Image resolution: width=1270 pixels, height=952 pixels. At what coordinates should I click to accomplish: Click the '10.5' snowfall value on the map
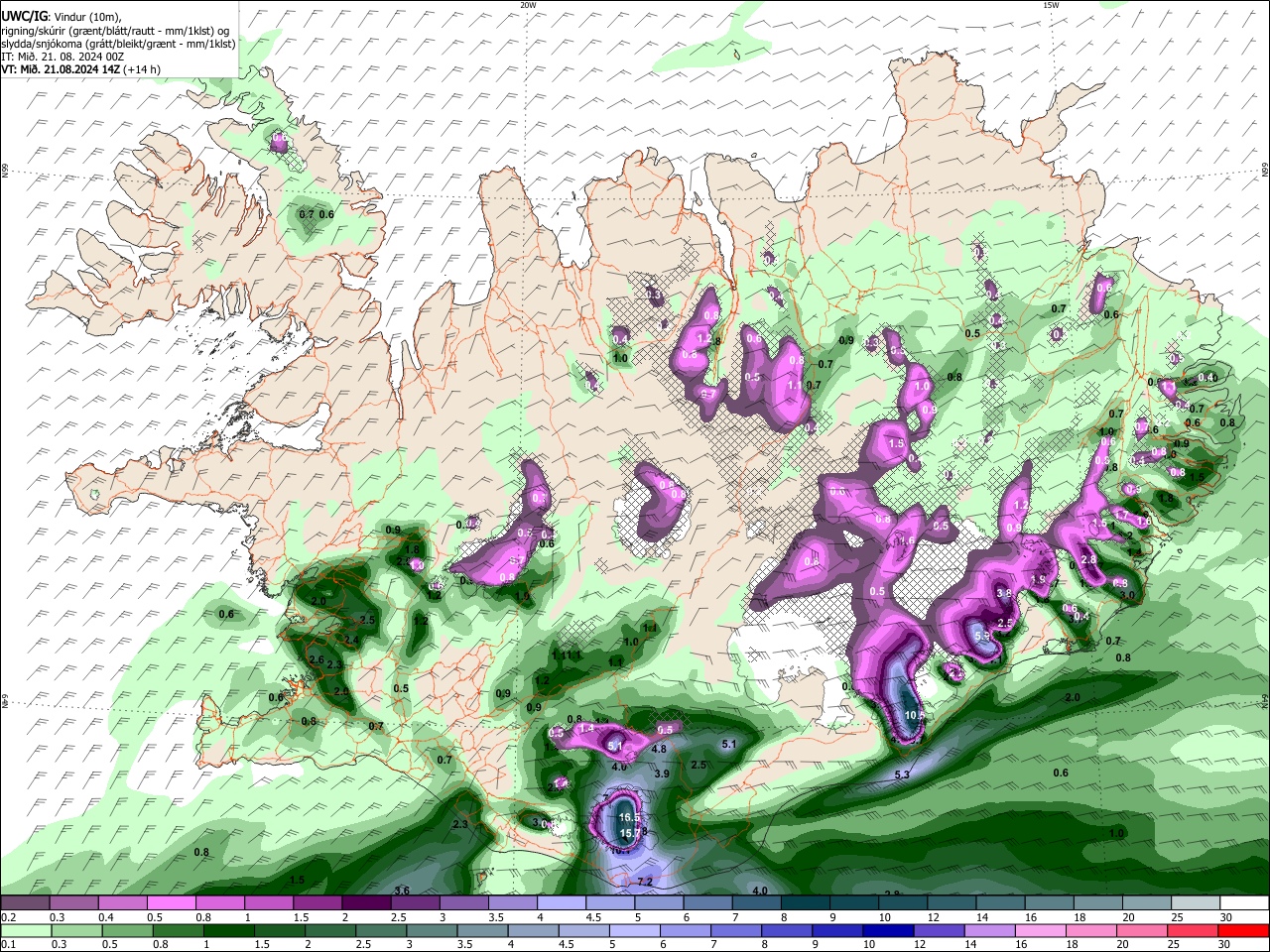[x=915, y=714]
